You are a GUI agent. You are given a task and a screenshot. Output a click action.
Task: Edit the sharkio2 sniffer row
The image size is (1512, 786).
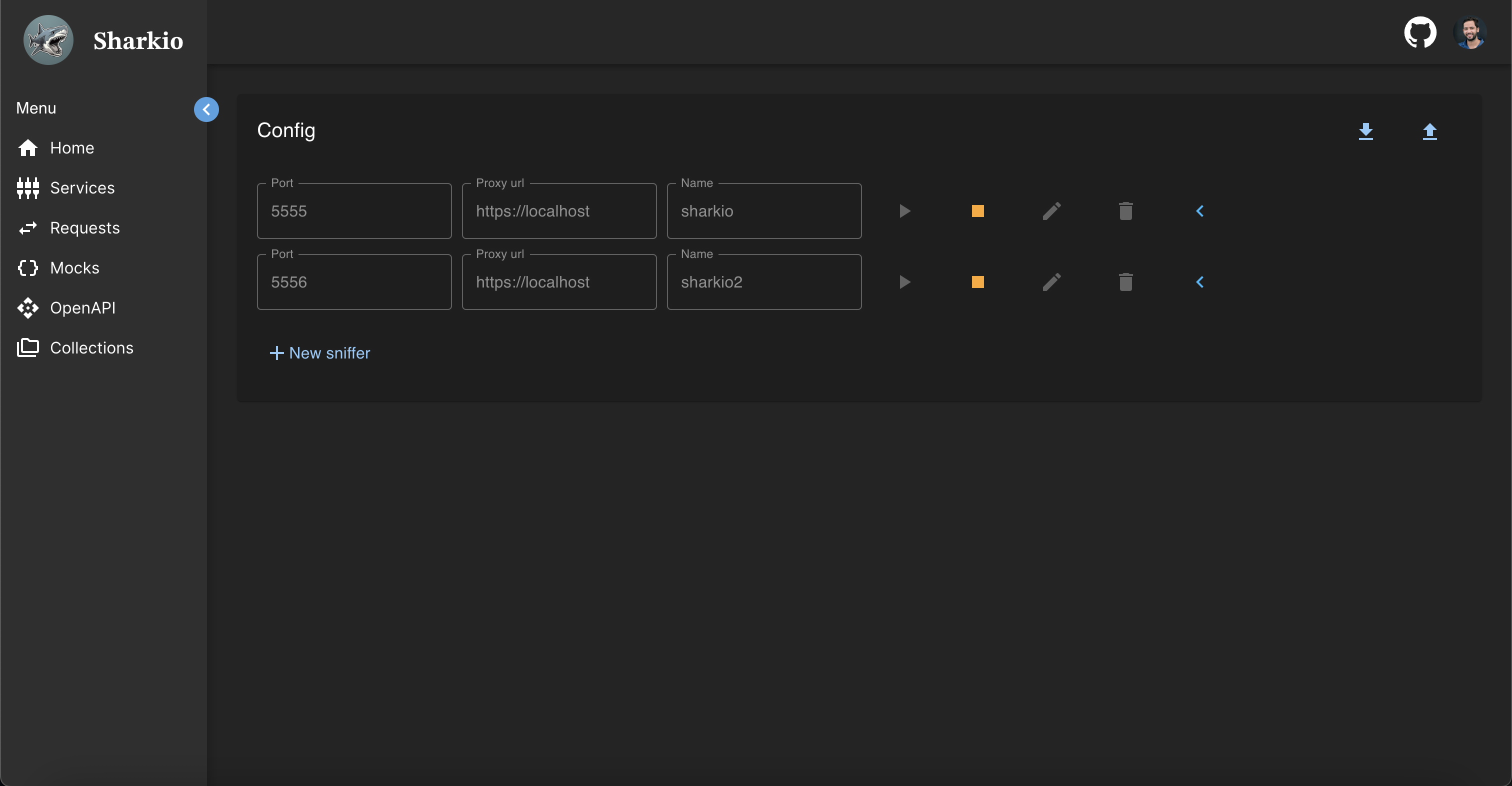tap(1052, 282)
